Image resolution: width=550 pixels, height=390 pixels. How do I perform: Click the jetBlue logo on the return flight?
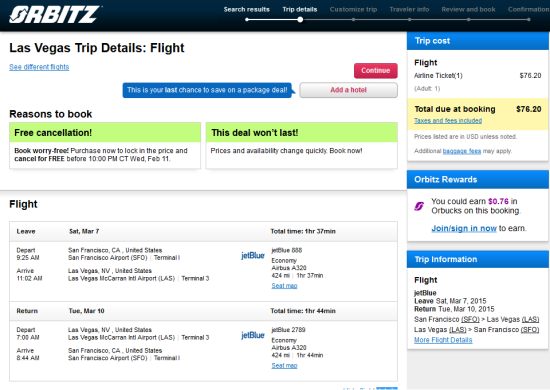253,335
